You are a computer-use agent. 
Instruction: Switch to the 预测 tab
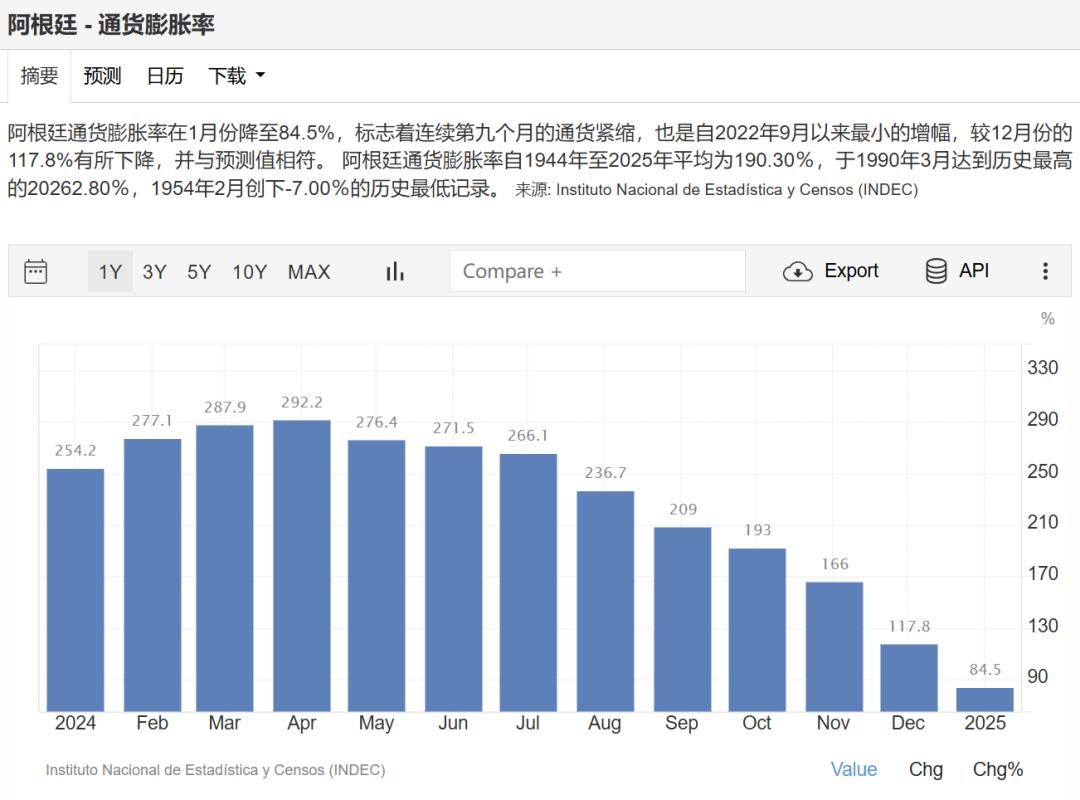pyautogui.click(x=102, y=76)
